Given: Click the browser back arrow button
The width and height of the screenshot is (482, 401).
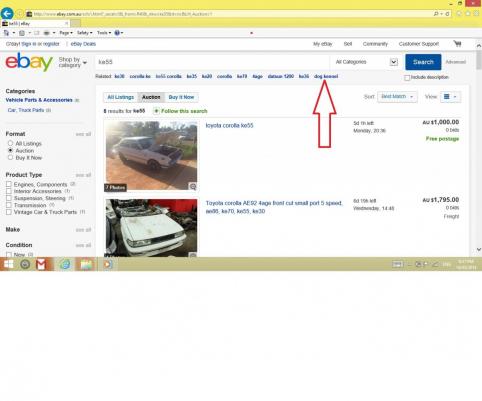Looking at the screenshot, I should pyautogui.click(x=7, y=14).
